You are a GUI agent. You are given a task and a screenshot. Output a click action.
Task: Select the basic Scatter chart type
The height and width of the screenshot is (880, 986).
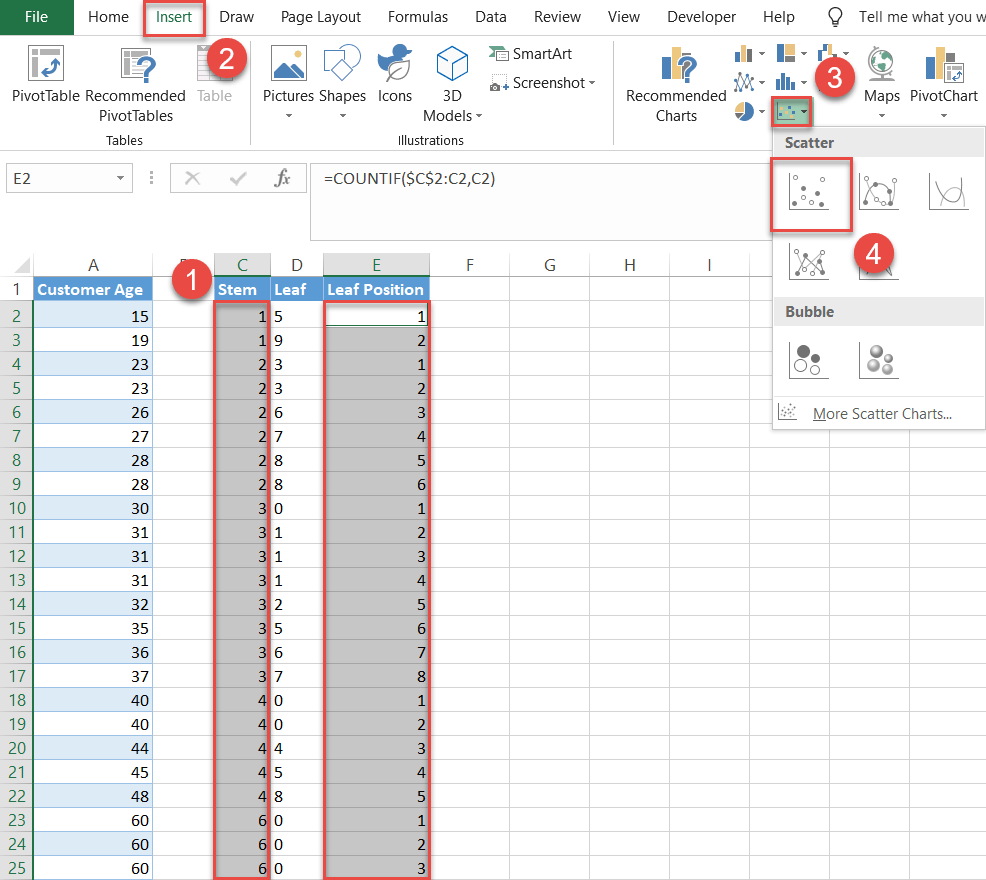(810, 191)
